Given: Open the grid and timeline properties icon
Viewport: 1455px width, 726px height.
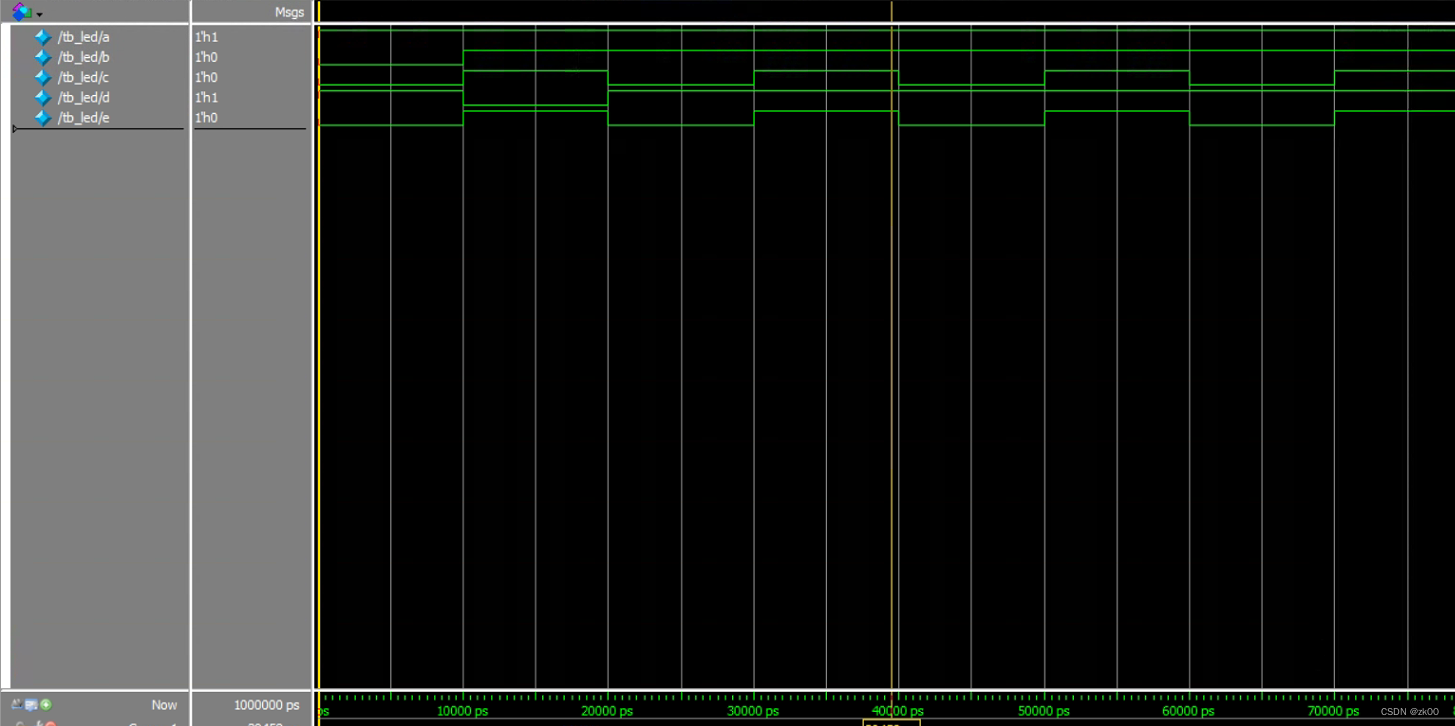Looking at the screenshot, I should coord(31,704).
